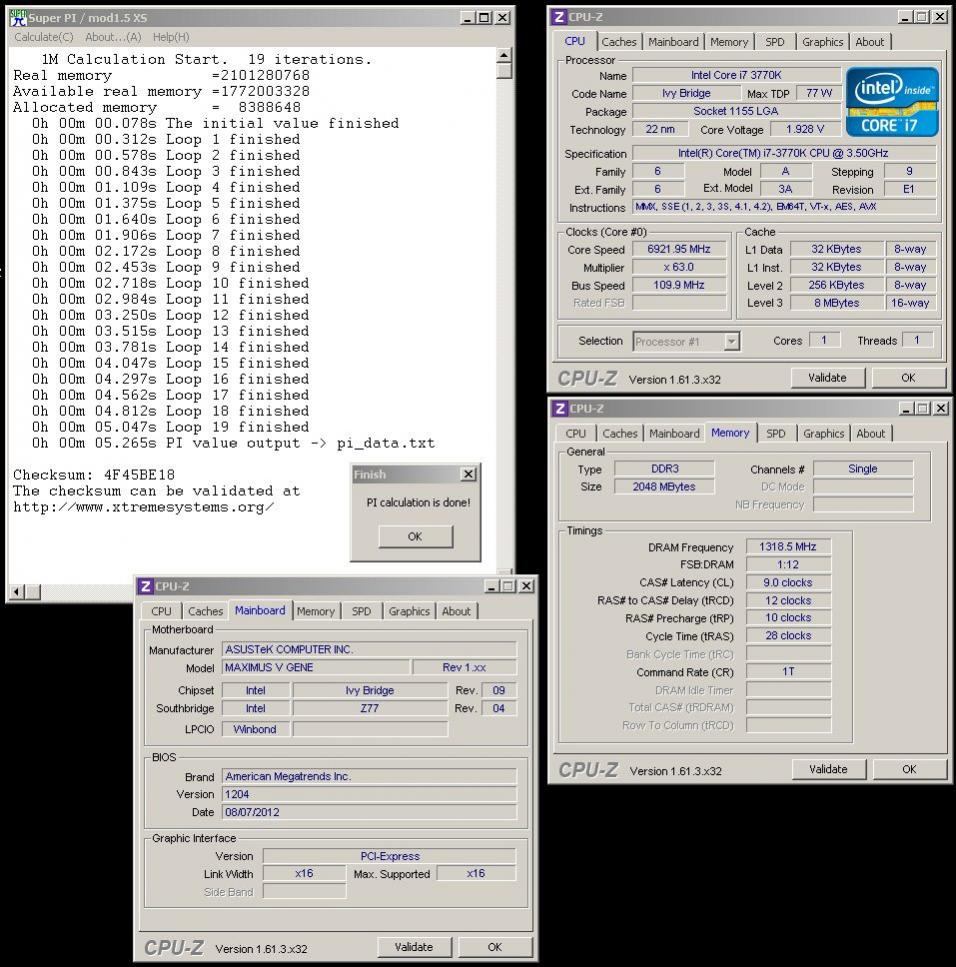Viewport: 956px width, 967px height.
Task: Click the Channels # Single value
Action: pyautogui.click(x=863, y=469)
